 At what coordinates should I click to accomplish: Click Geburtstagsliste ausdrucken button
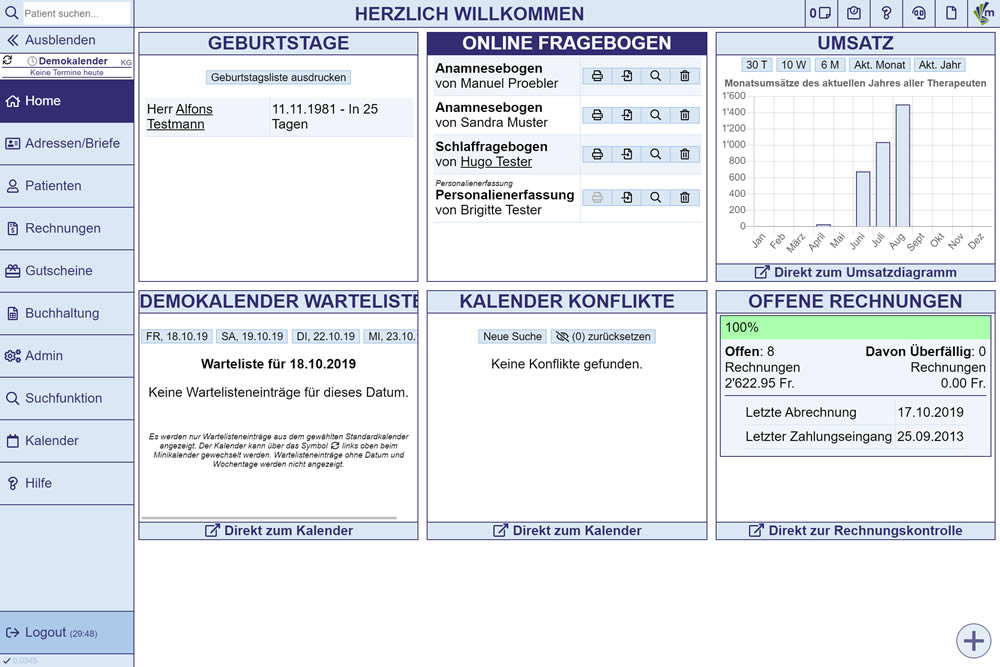tap(279, 77)
